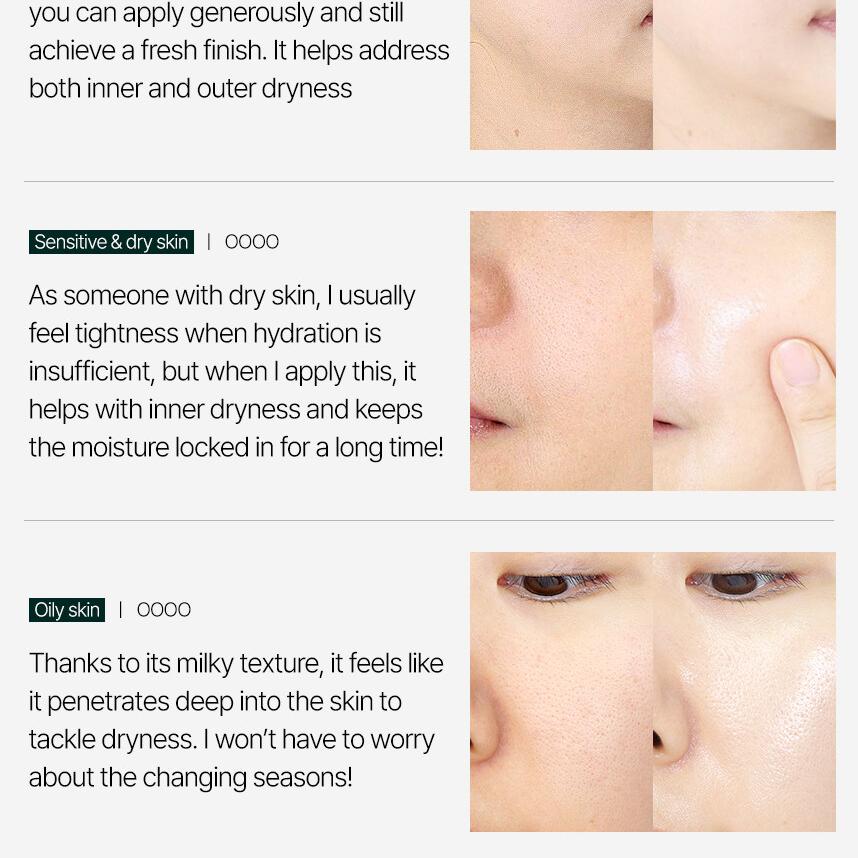Open the top chin before photo

[561, 74]
